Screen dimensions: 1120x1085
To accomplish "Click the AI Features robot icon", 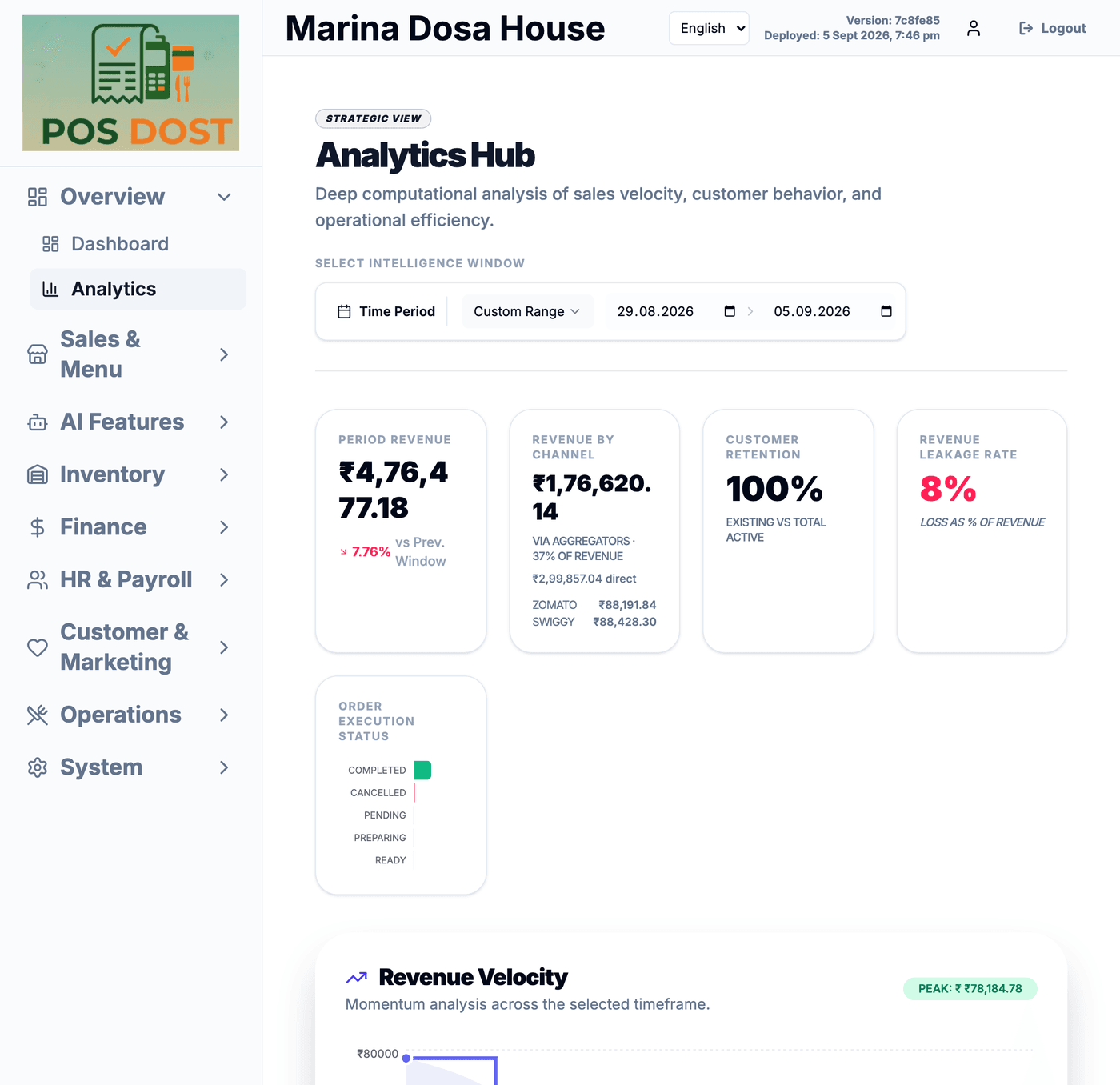I will (38, 422).
